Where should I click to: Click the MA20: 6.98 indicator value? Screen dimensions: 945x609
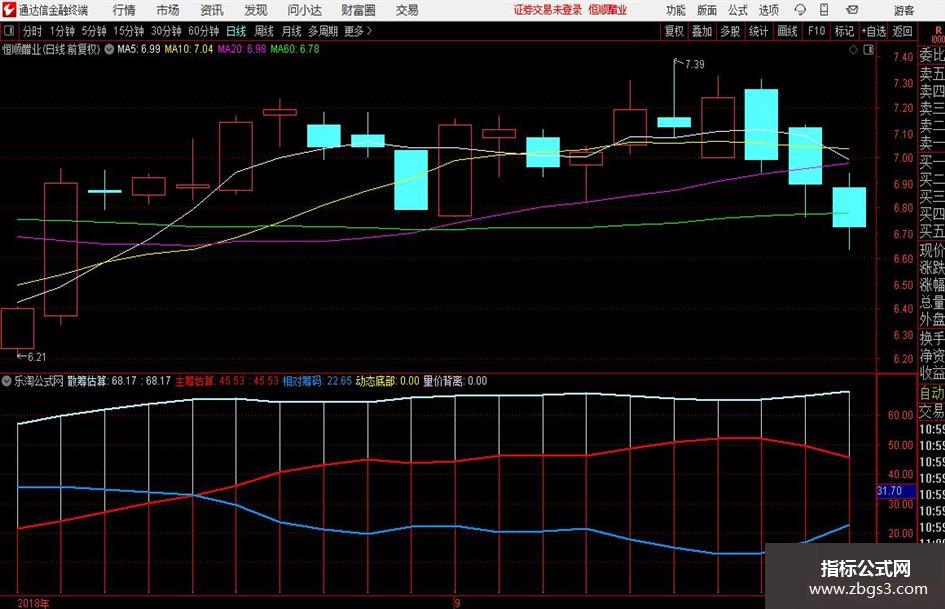[242, 49]
